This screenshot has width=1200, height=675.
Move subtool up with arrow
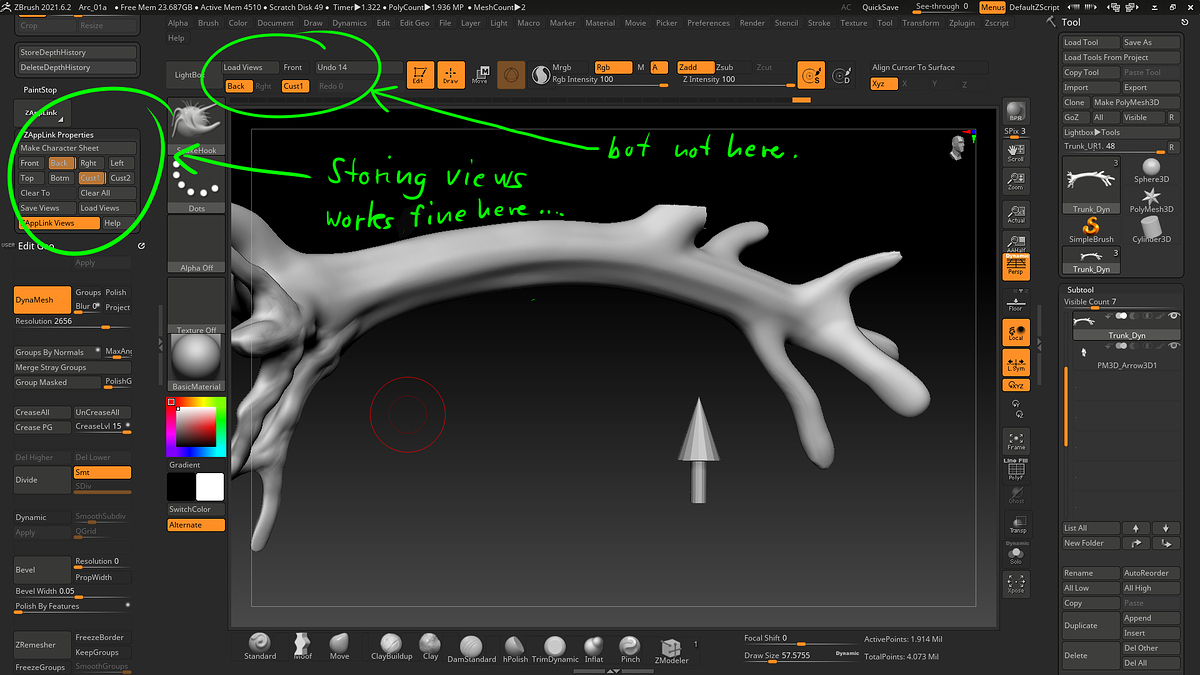[1135, 528]
